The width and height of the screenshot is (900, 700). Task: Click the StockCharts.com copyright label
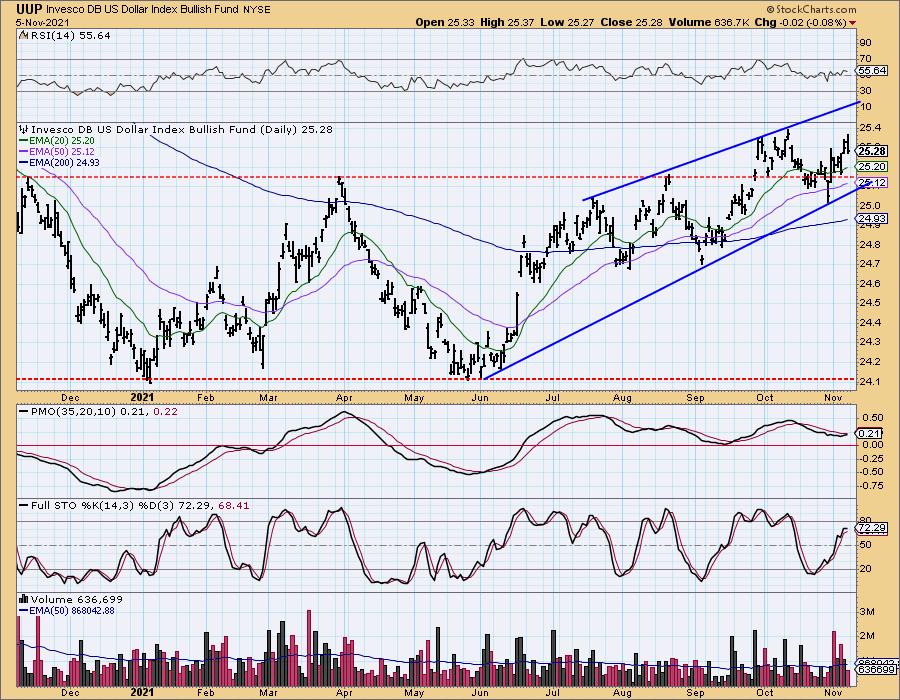811,9
